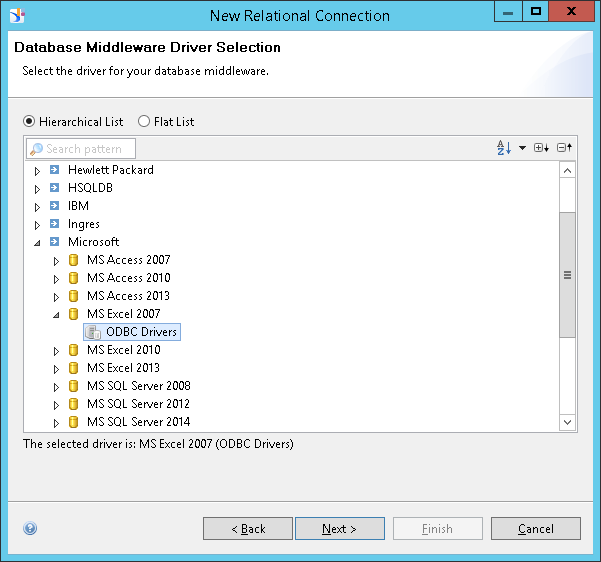Click the search magnifier icon
Image resolution: width=601 pixels, height=562 pixels.
click(x=36, y=149)
